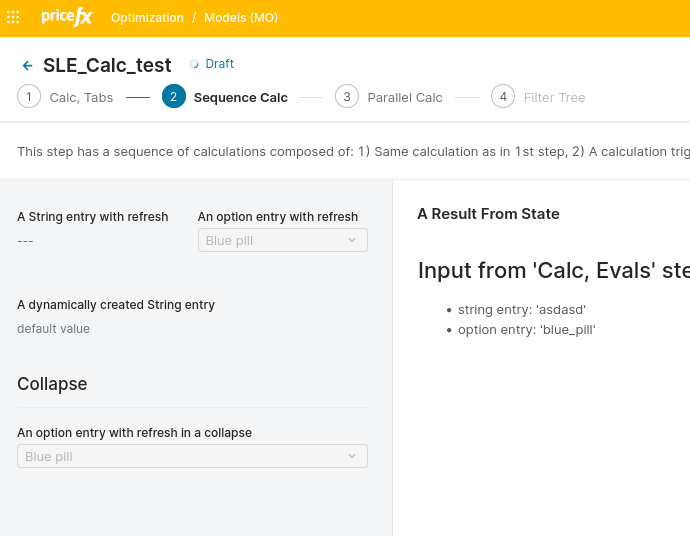This screenshot has width=690, height=536.
Task: Select the step 2 circle icon
Action: [x=173, y=97]
